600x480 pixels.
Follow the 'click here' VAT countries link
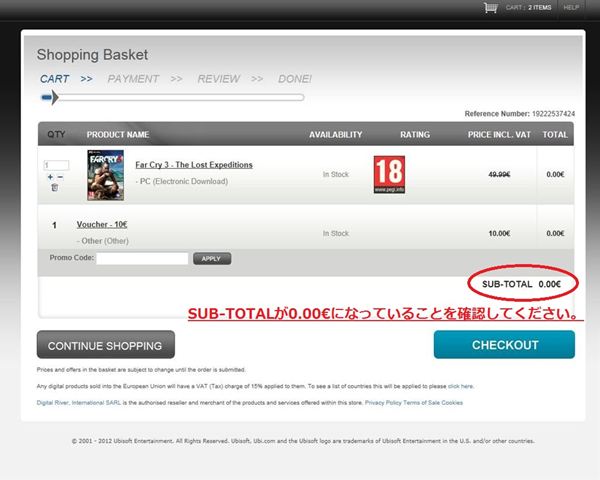click(460, 386)
